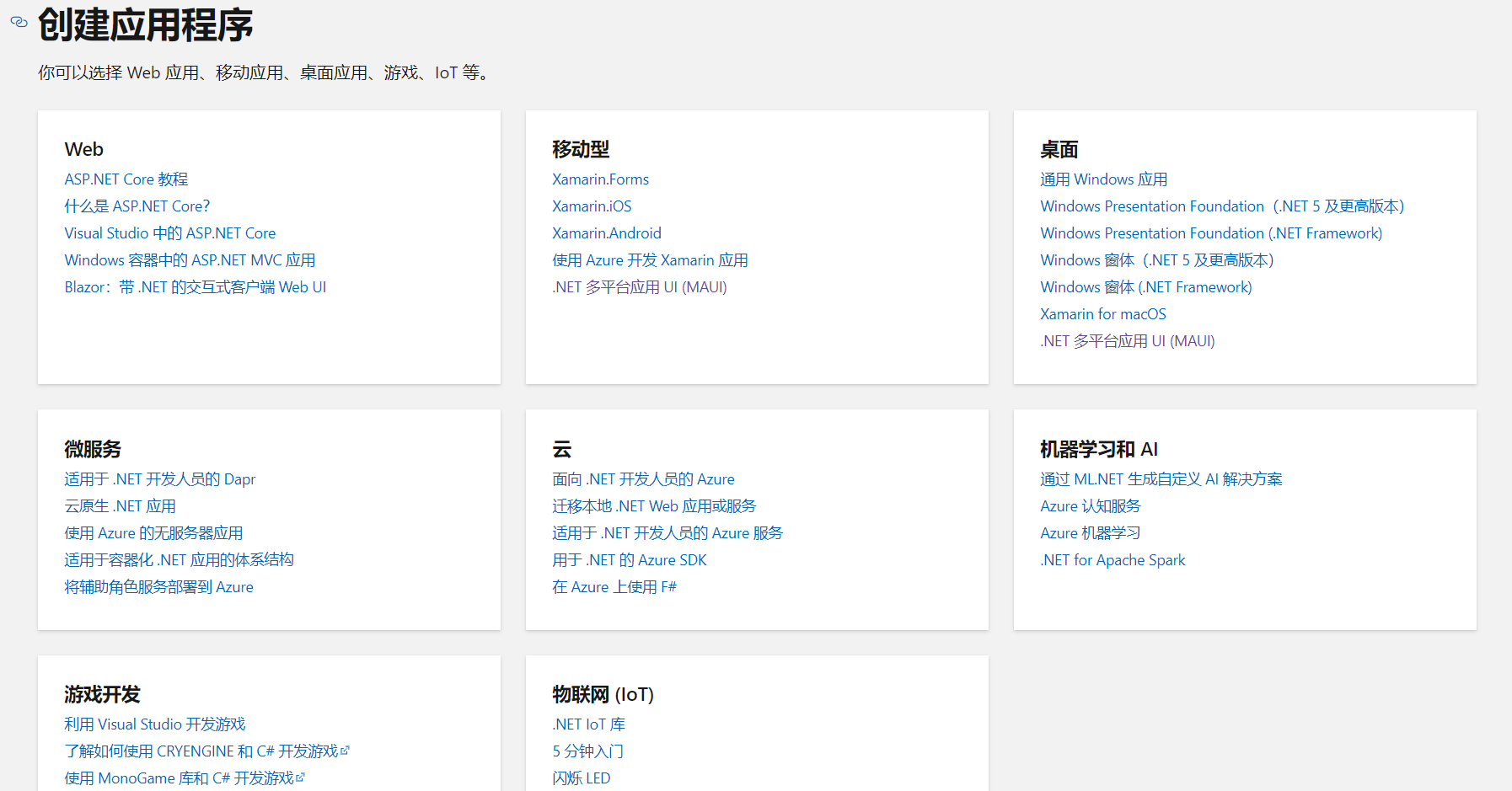Click external link icon after CRYENGINE game link
1512x791 pixels.
click(x=345, y=751)
